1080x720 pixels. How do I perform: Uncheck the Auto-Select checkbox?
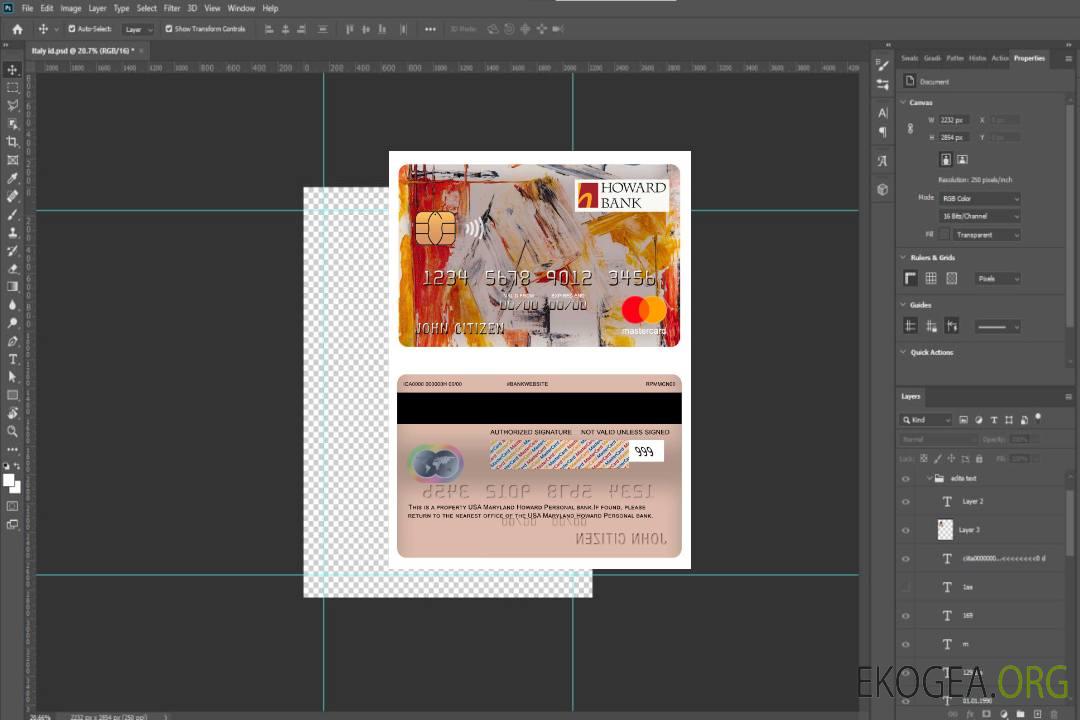(71, 29)
